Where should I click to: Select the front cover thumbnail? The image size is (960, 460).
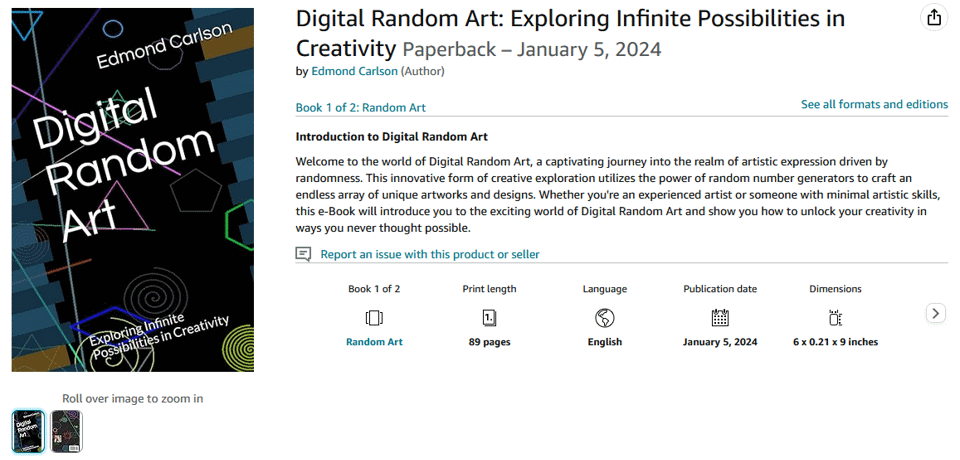click(28, 431)
